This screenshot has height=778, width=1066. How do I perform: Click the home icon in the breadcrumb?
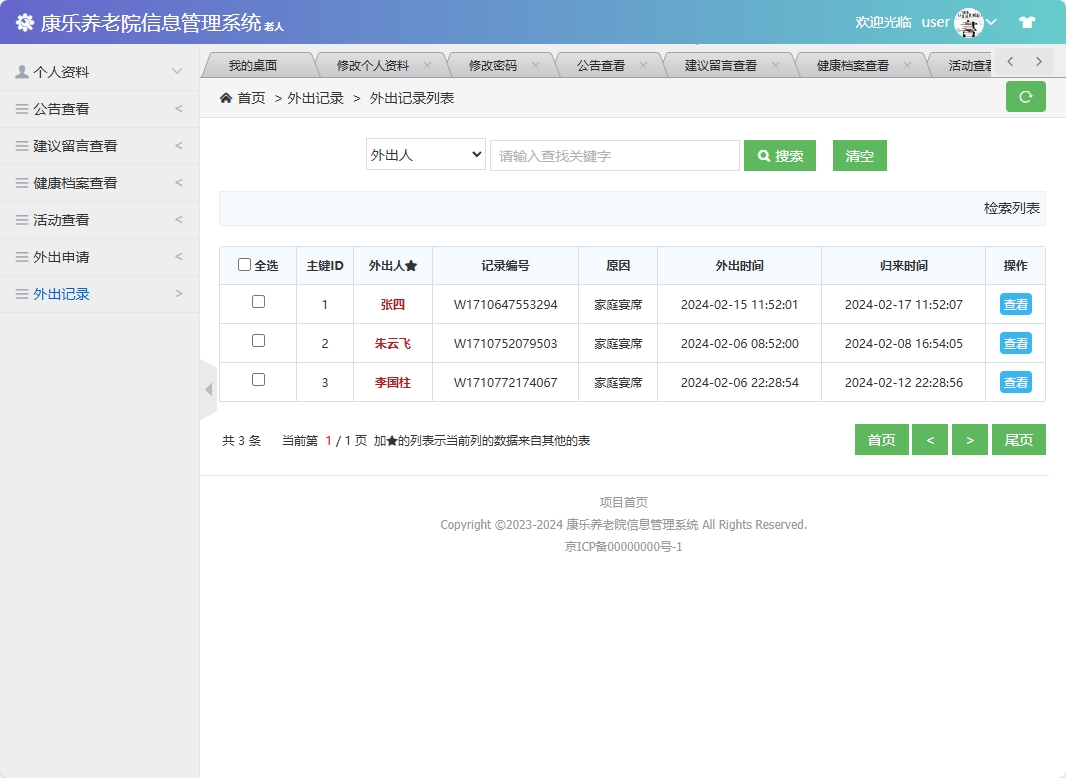tap(228, 98)
